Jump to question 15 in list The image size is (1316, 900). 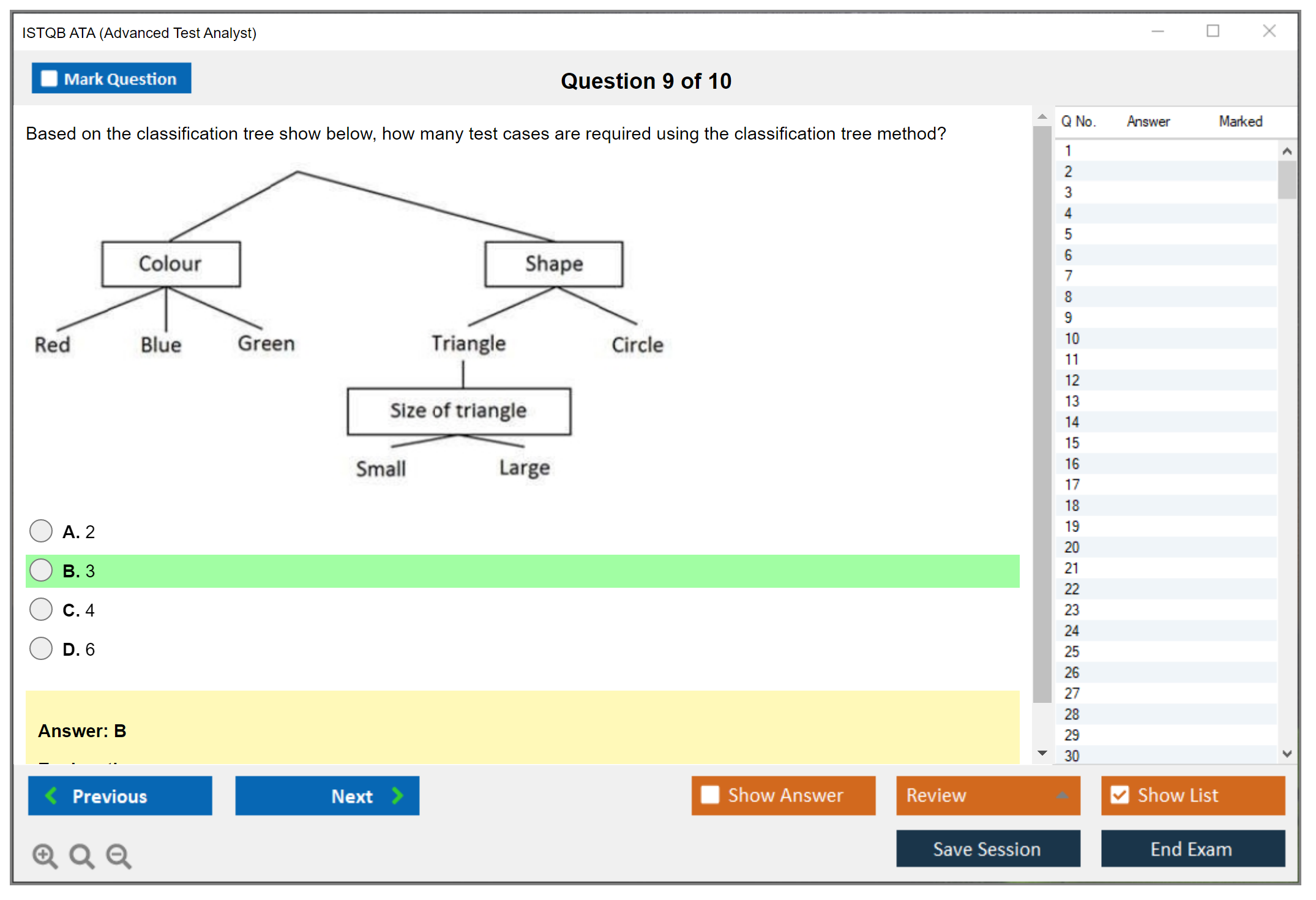pos(1072,443)
